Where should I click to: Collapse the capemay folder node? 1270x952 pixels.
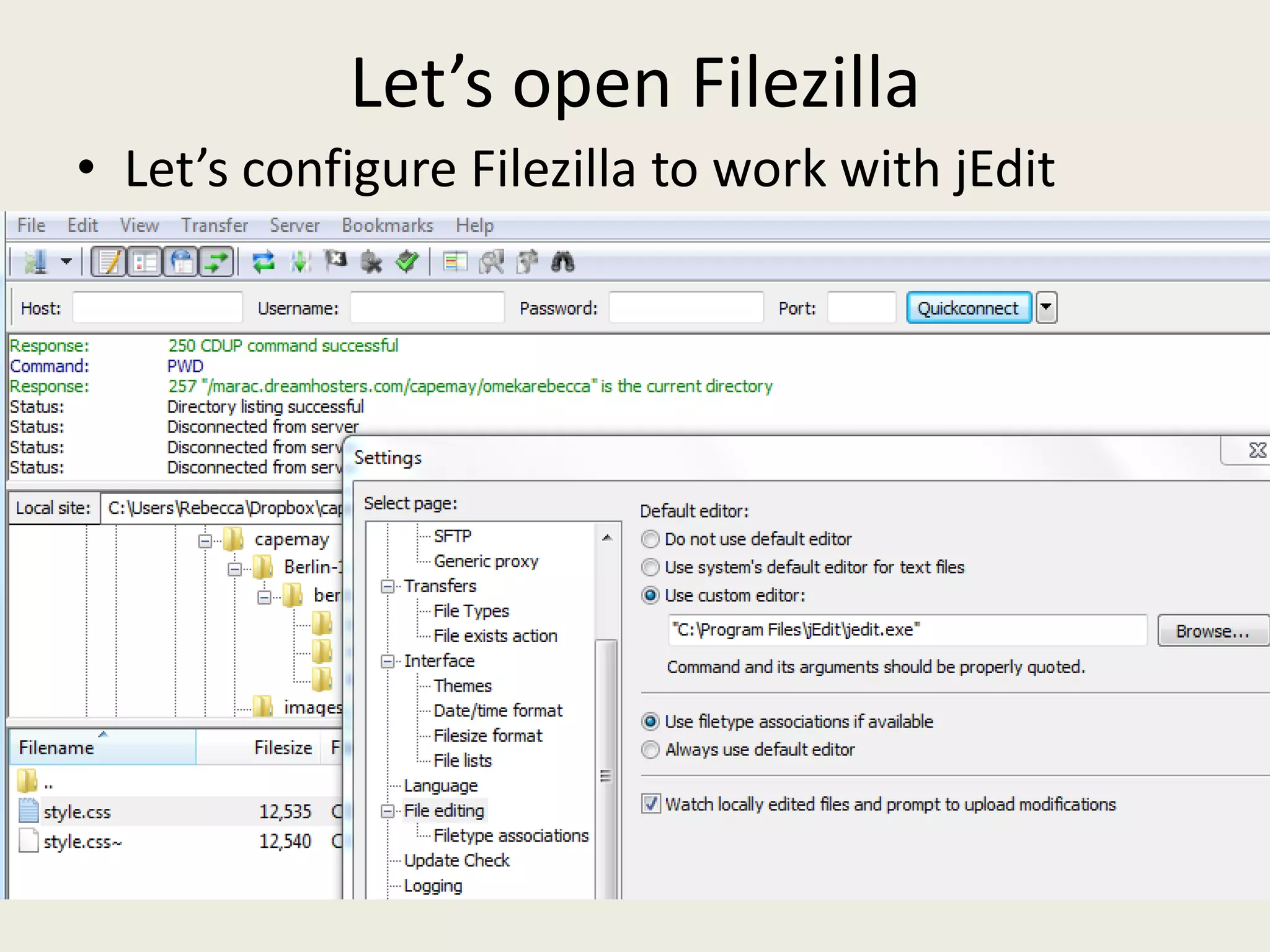205,541
